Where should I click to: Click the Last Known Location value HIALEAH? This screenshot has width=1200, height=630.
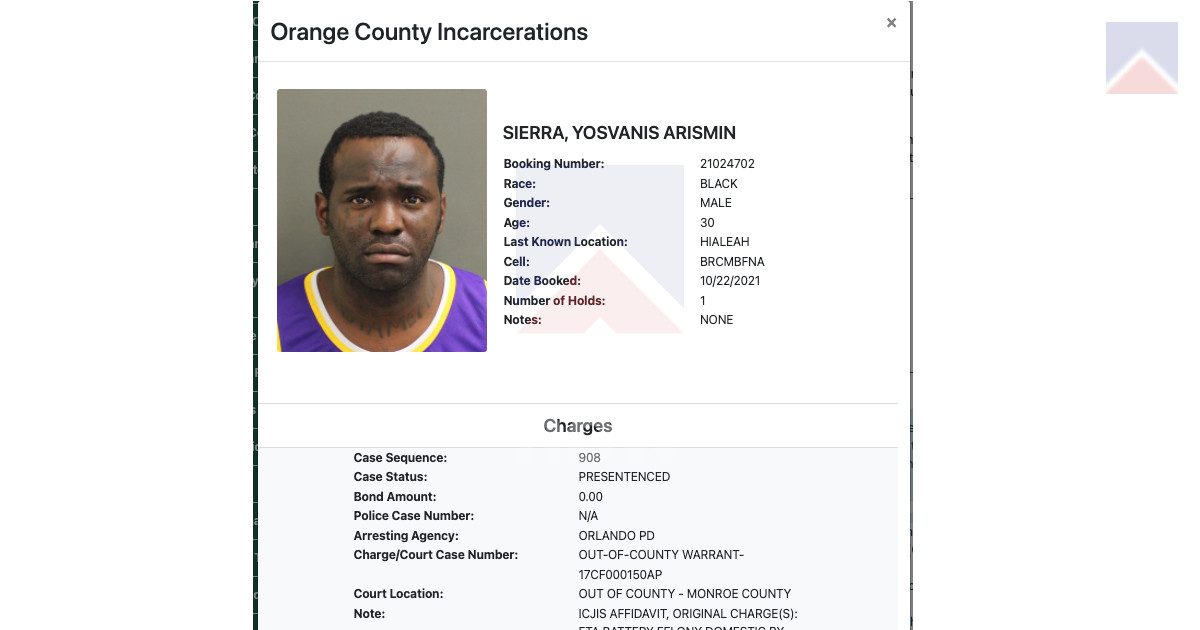[x=724, y=242]
